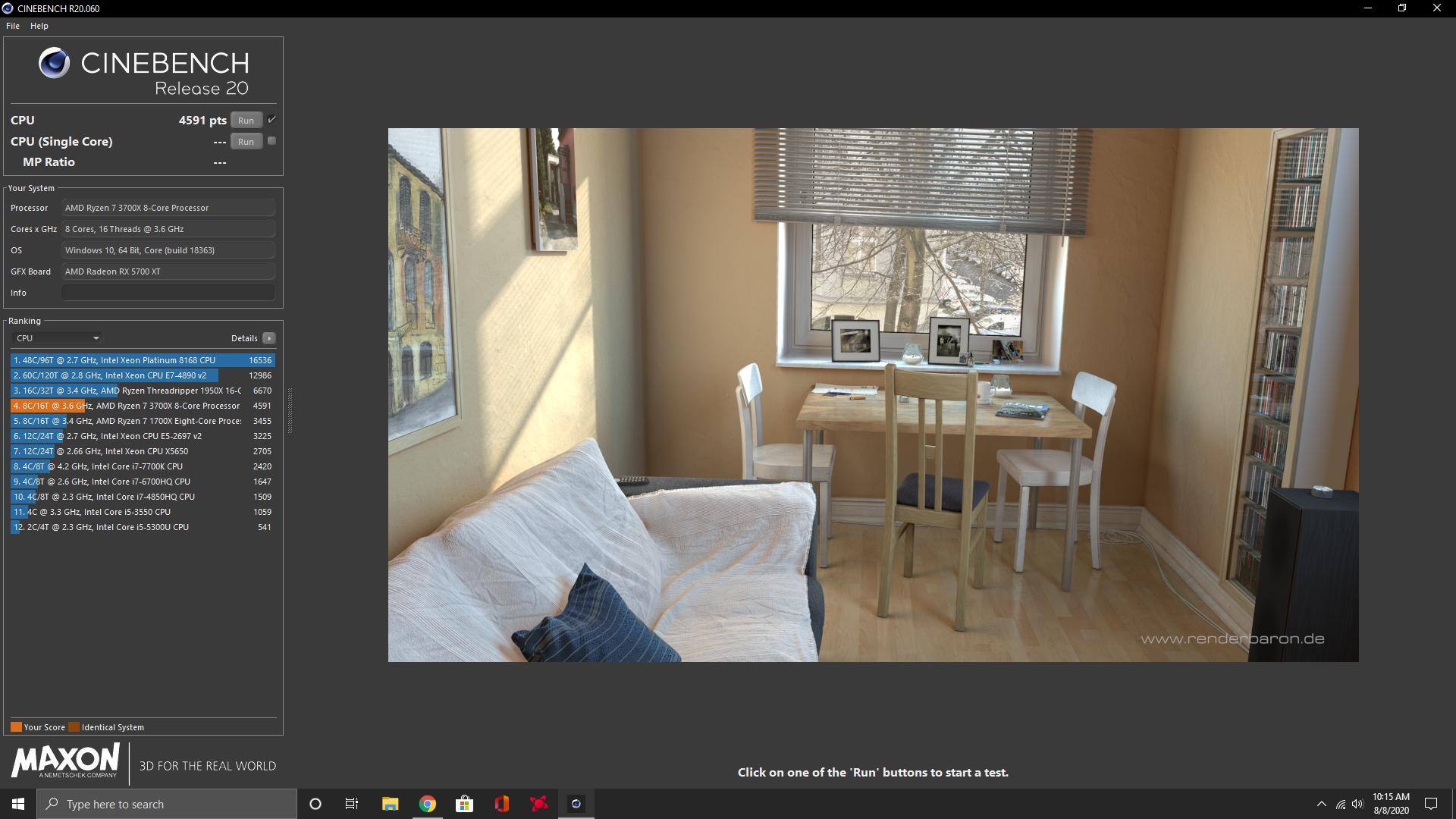Uncheck the CPU test checkbox
Screen dimensions: 1456x819
[x=271, y=120]
